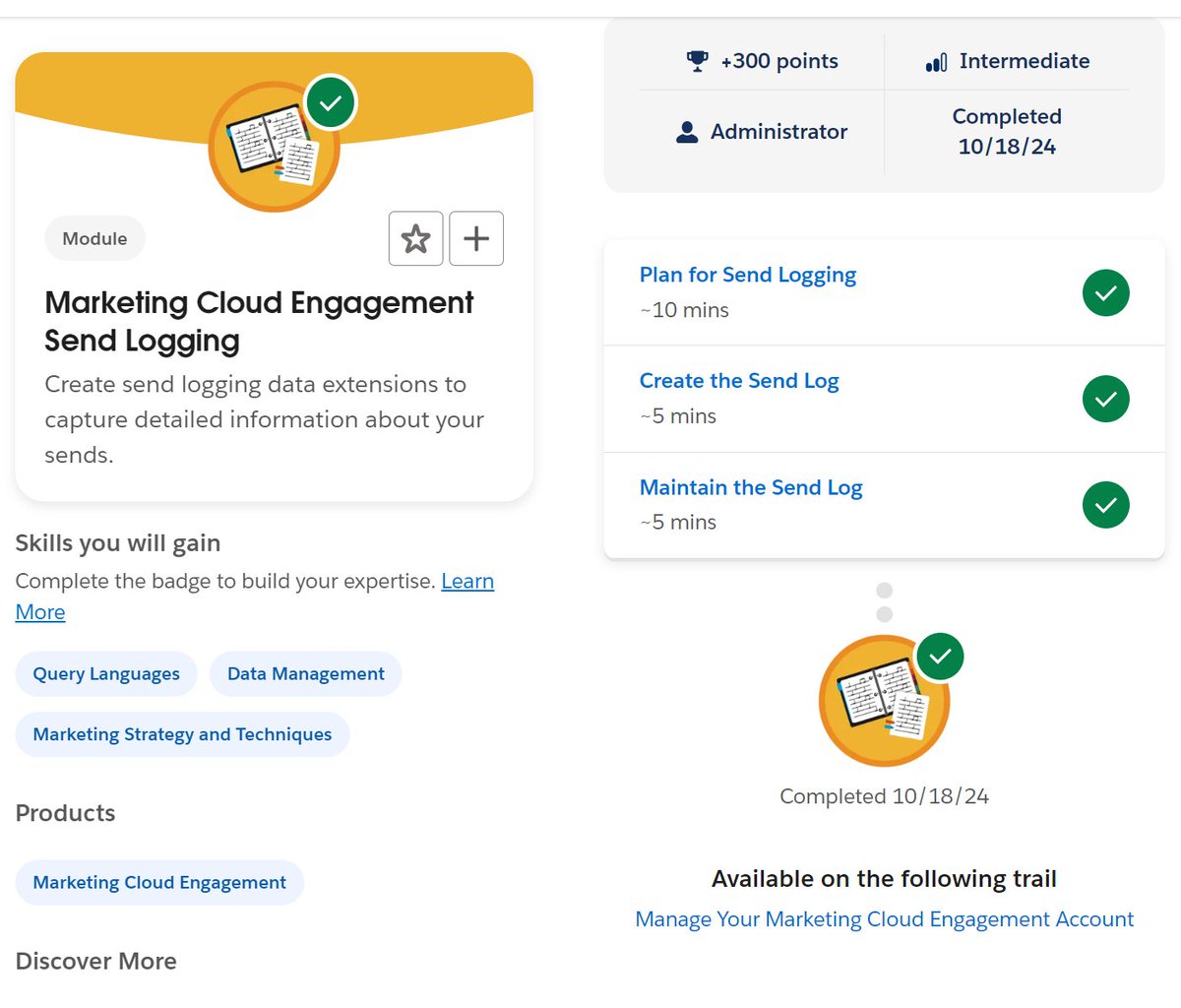Open Manage Your Marketing Cloud Engagement Account trail
Screen dimensions: 1181x1008
[885, 919]
